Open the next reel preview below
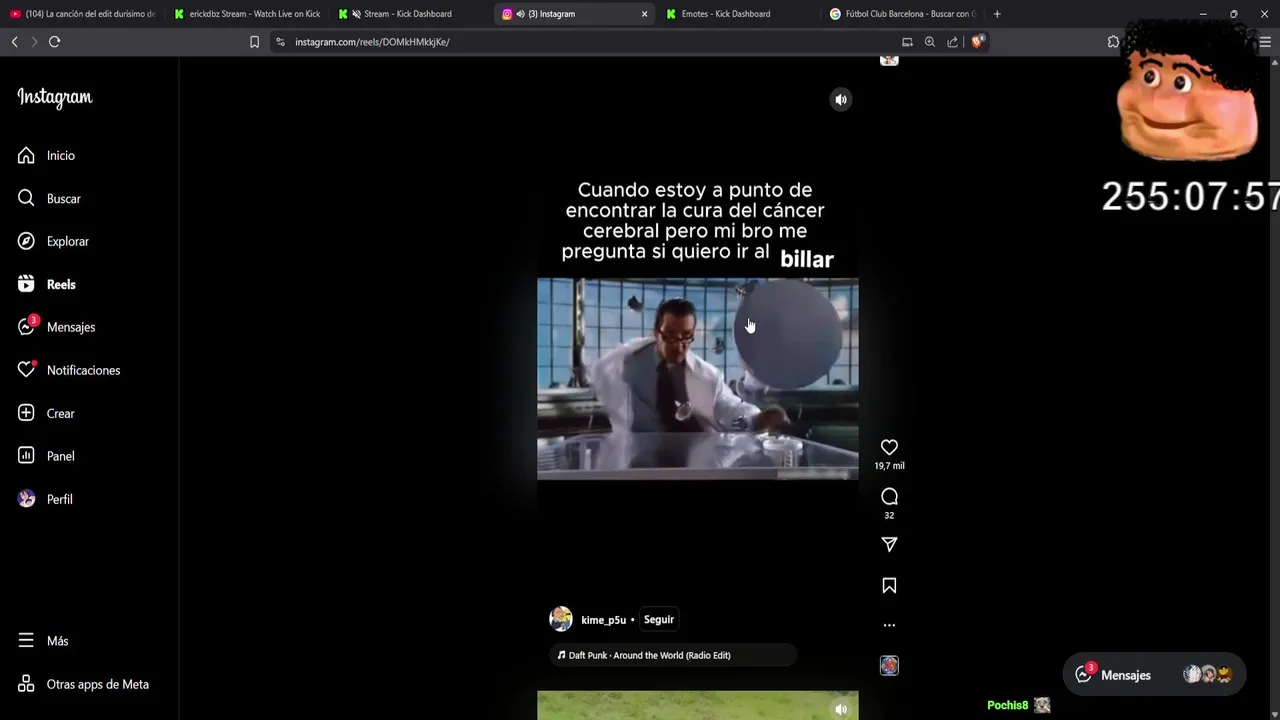Screen dimensions: 1280x720 (697, 706)
